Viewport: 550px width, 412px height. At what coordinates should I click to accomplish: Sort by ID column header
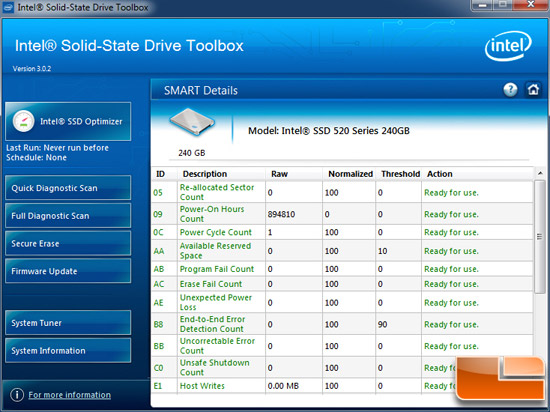coord(160,174)
